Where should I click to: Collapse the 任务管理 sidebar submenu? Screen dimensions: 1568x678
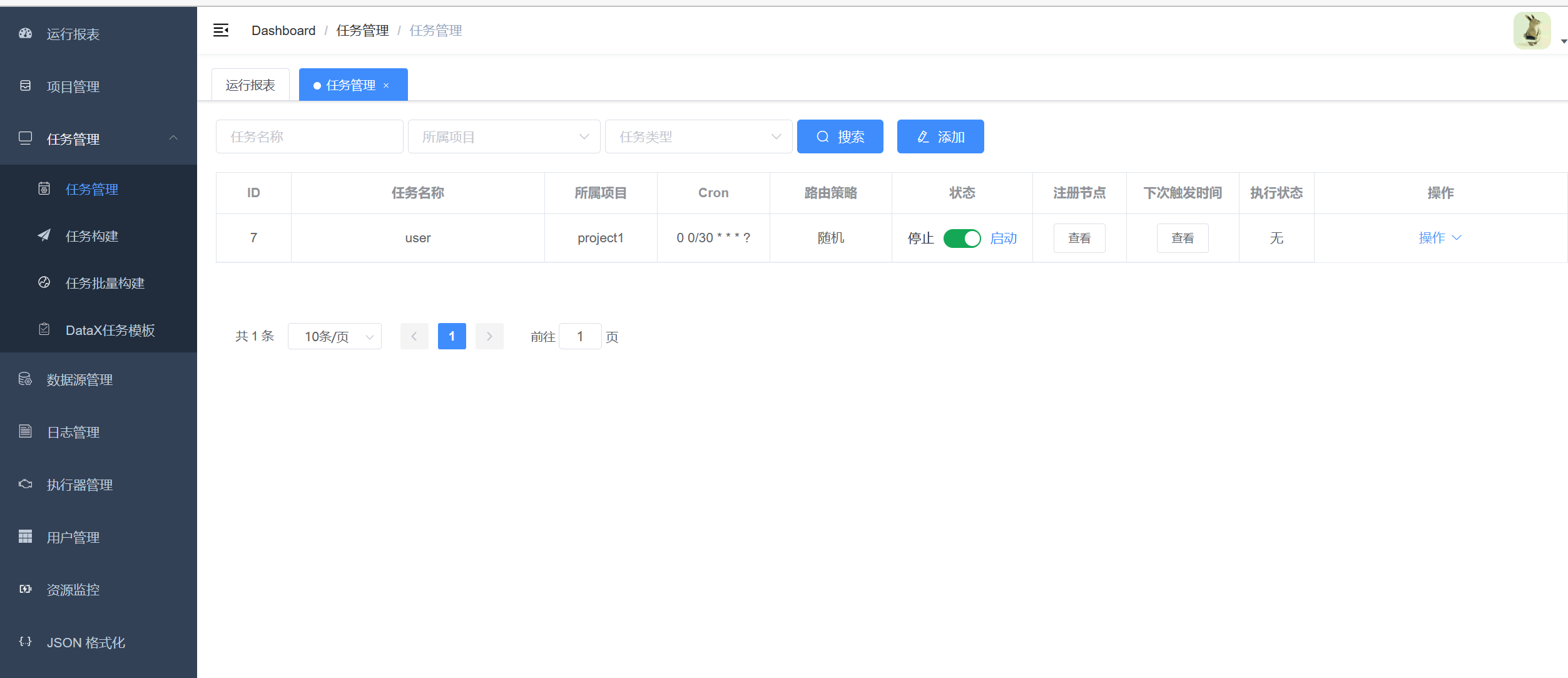point(173,138)
